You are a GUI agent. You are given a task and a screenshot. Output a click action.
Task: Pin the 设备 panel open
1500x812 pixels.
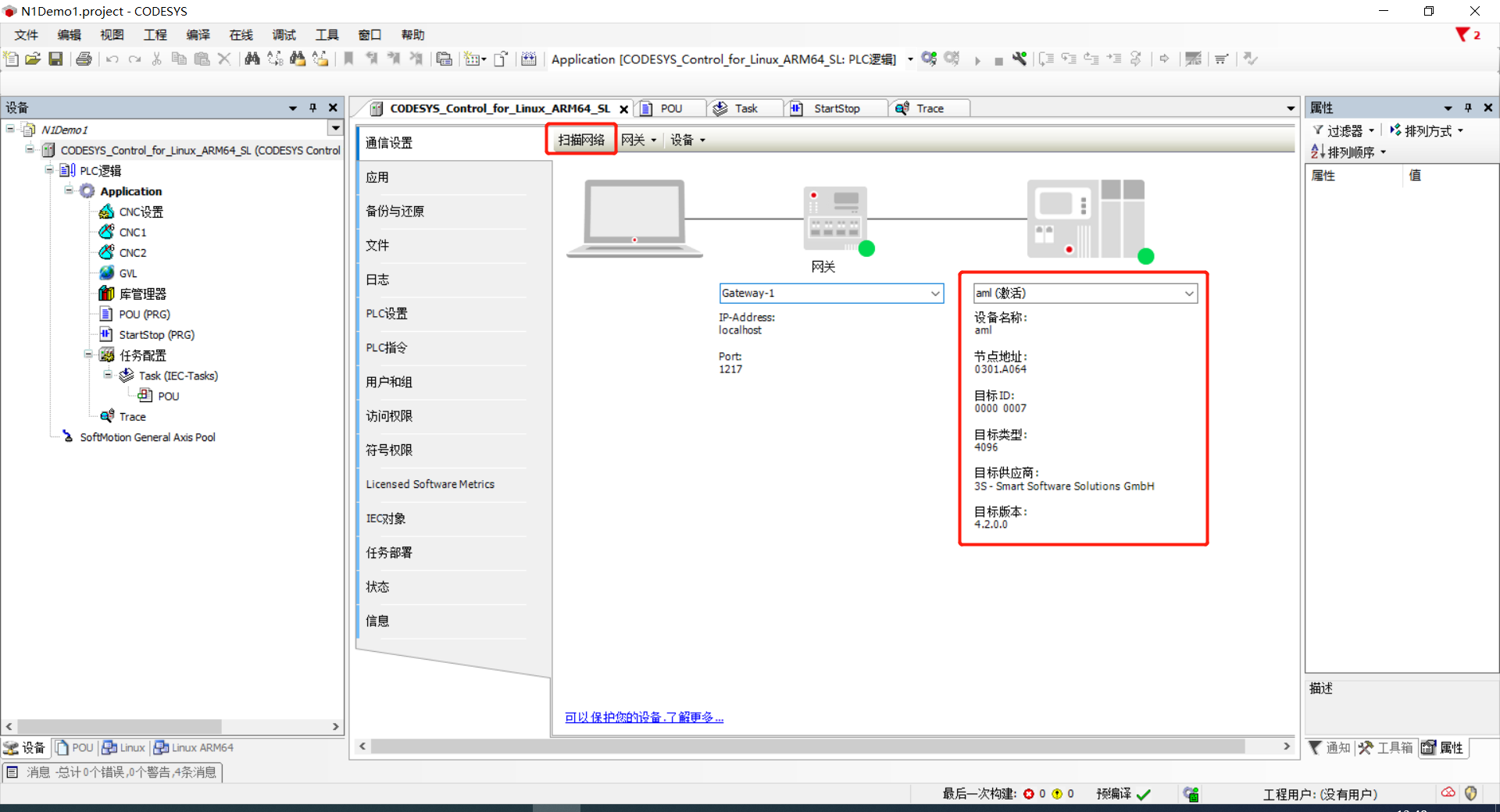[313, 107]
